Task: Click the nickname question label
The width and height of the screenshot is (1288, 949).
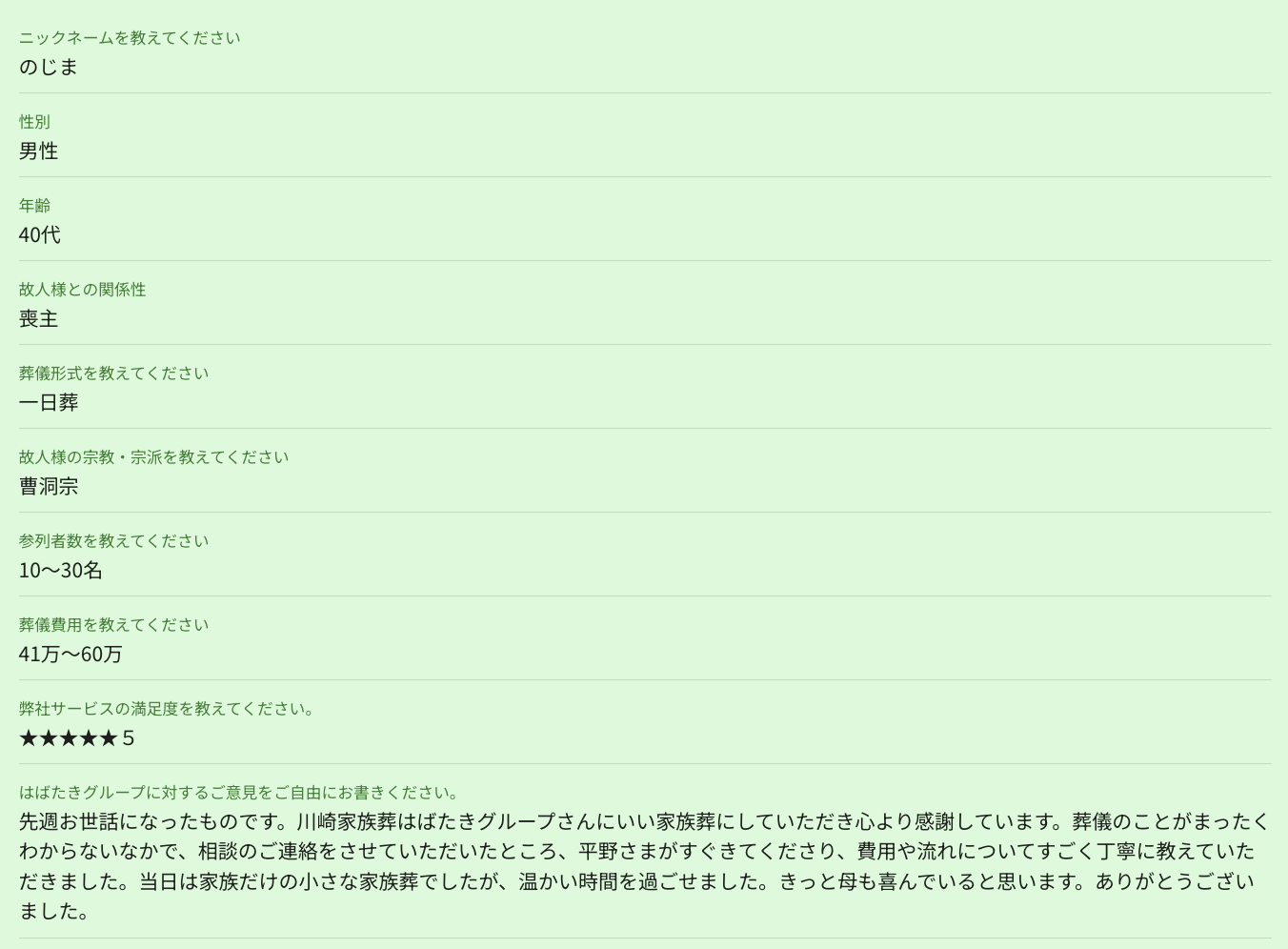Action: coord(130,38)
